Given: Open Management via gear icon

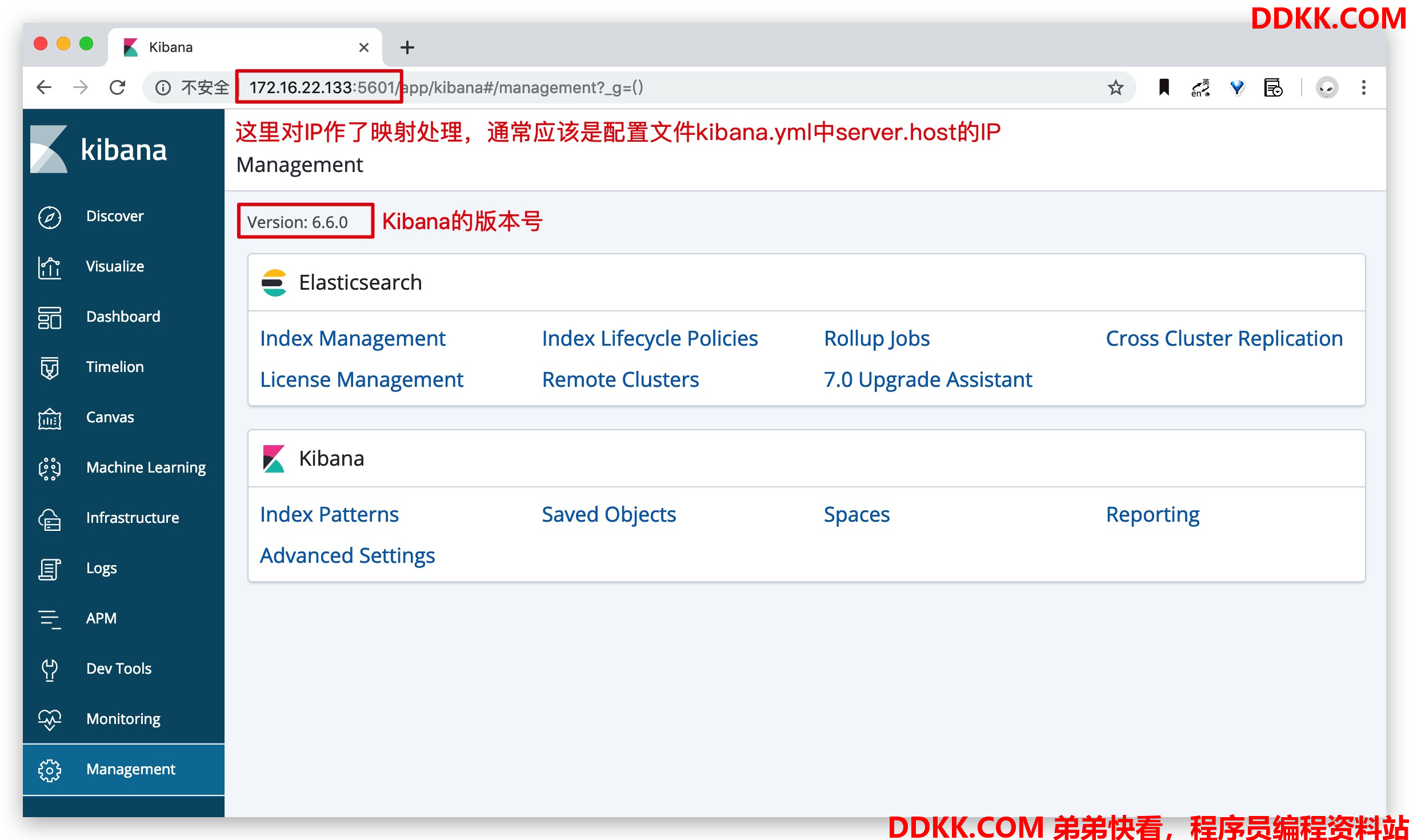Looking at the screenshot, I should [50, 770].
